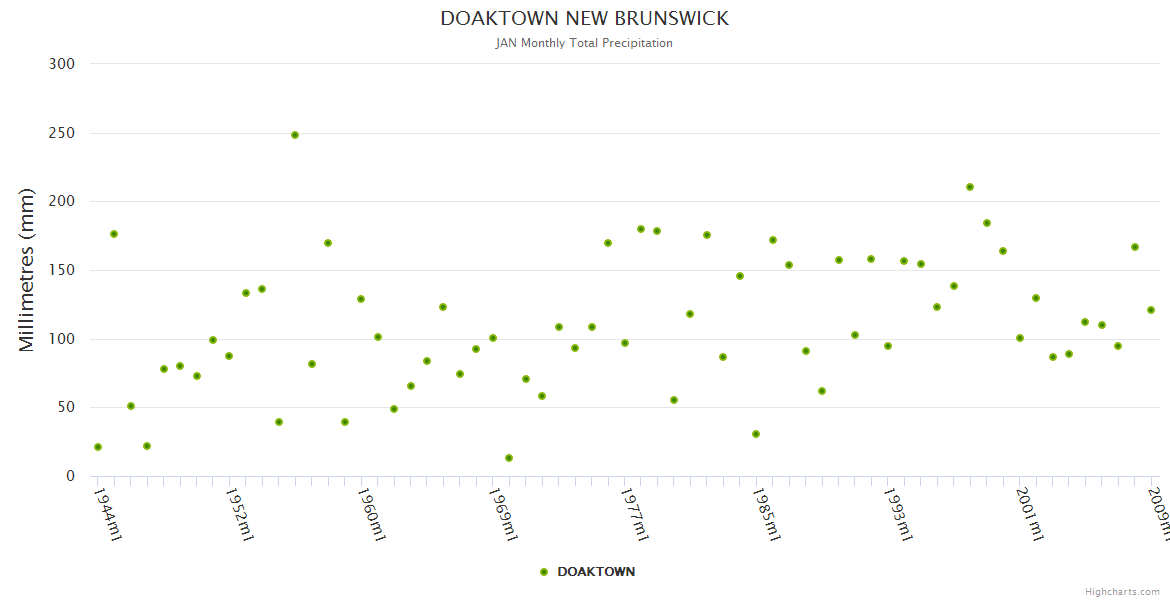The image size is (1170, 600).
Task: Toggle DOAKTOWN series via legend label
Action: tap(595, 572)
